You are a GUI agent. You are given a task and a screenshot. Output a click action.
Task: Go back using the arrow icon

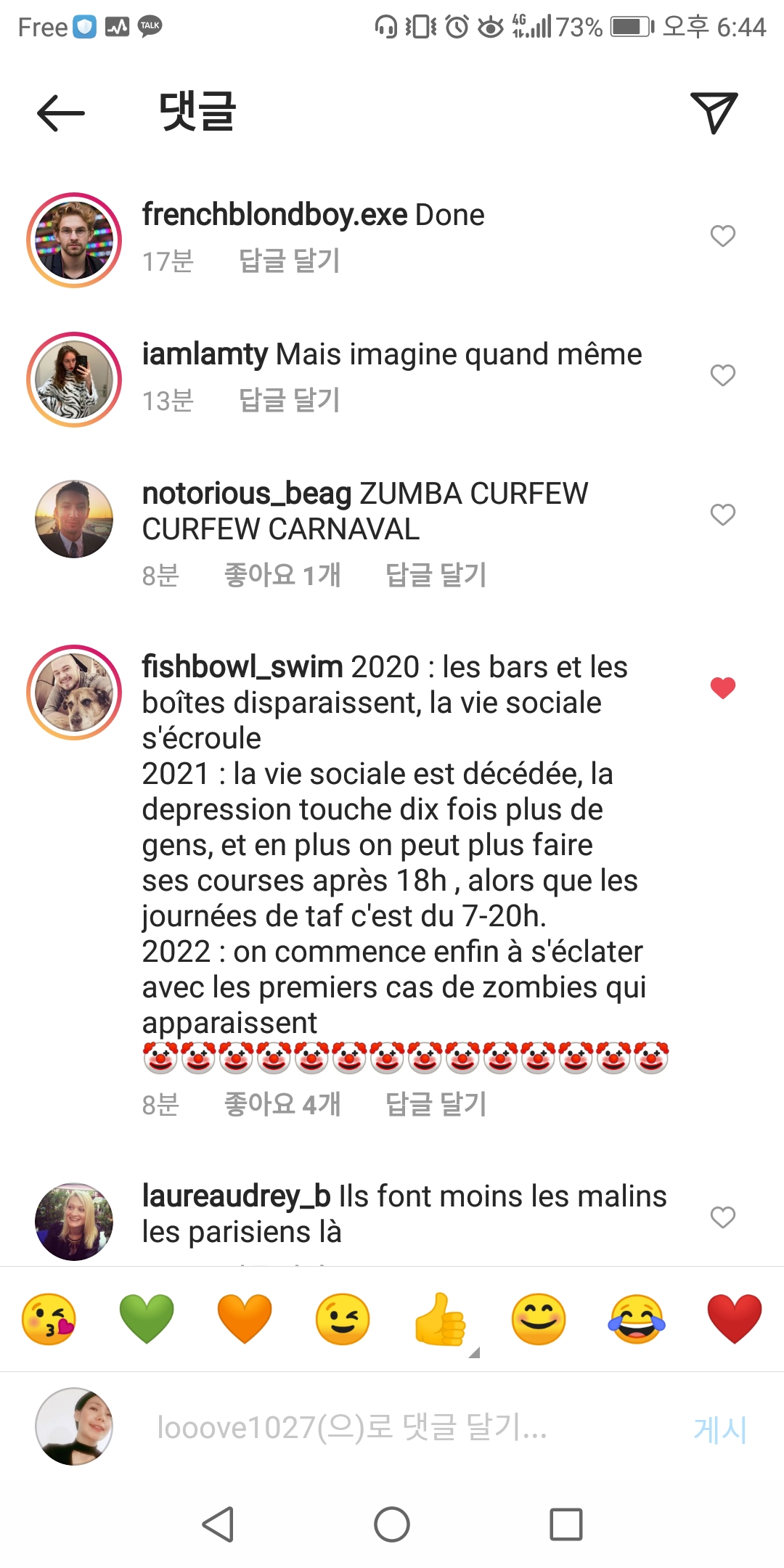61,113
